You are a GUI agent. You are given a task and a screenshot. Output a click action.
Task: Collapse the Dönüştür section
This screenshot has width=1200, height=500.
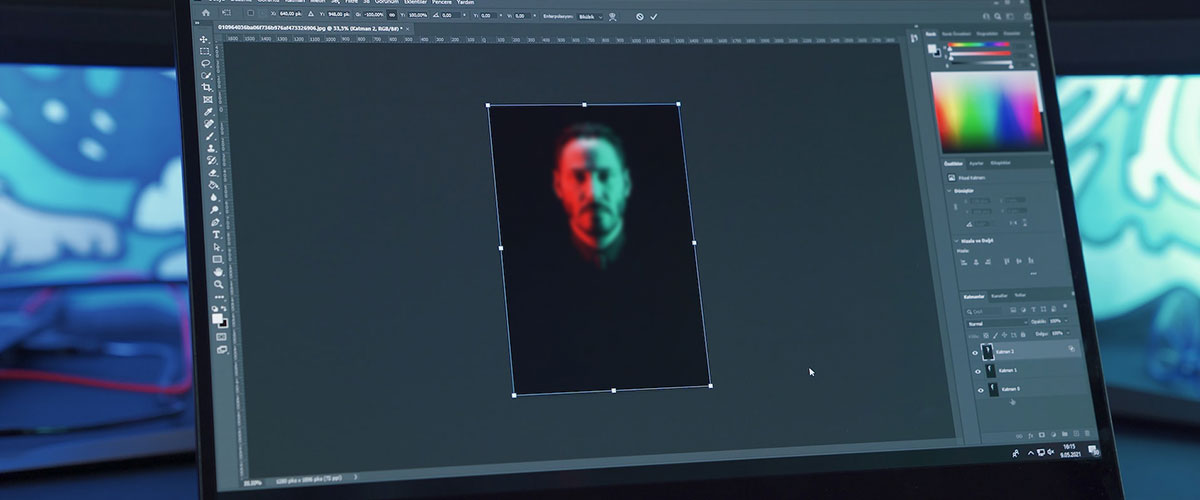tap(949, 191)
